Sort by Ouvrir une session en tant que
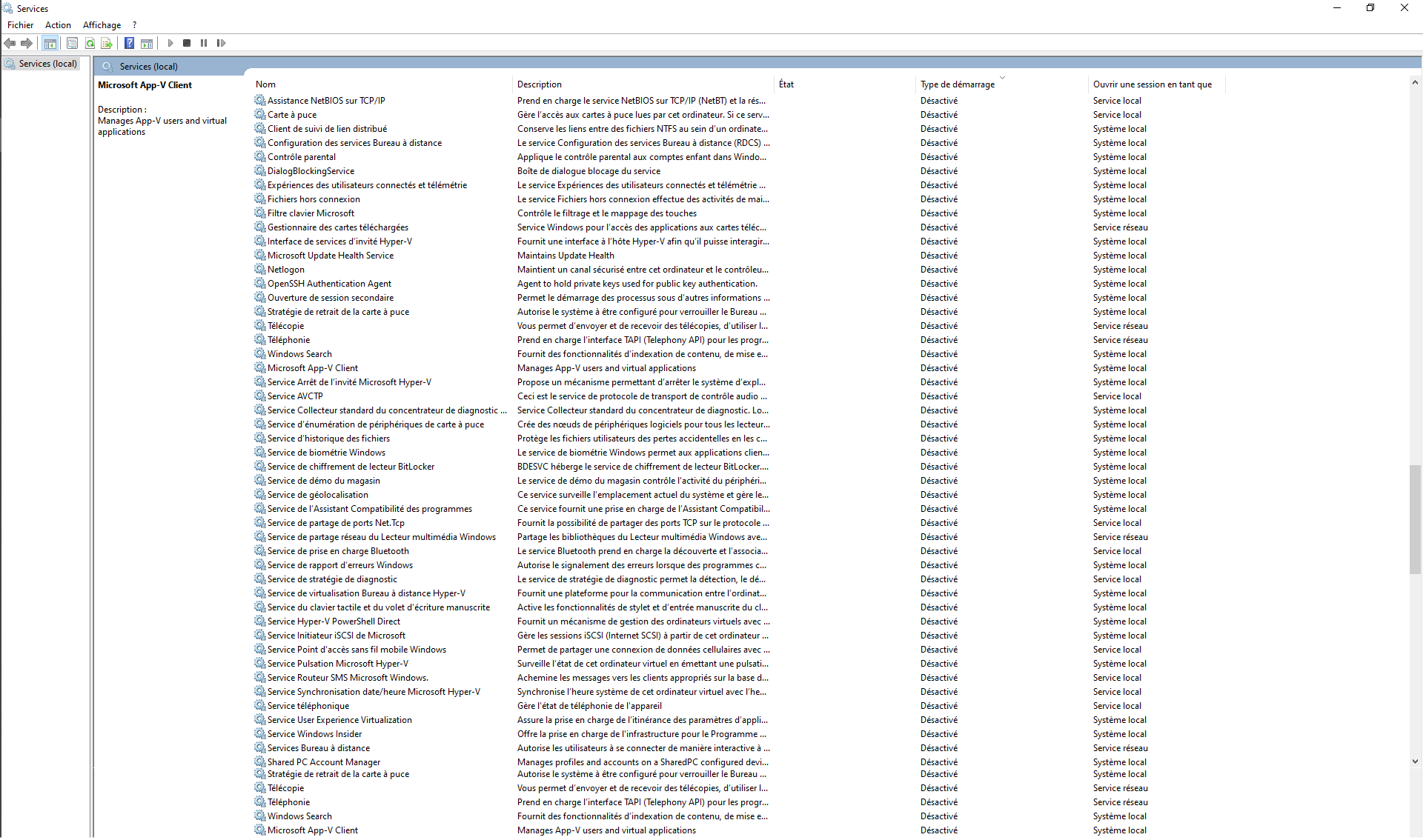Viewport: 1426px width, 840px height. pos(1157,84)
